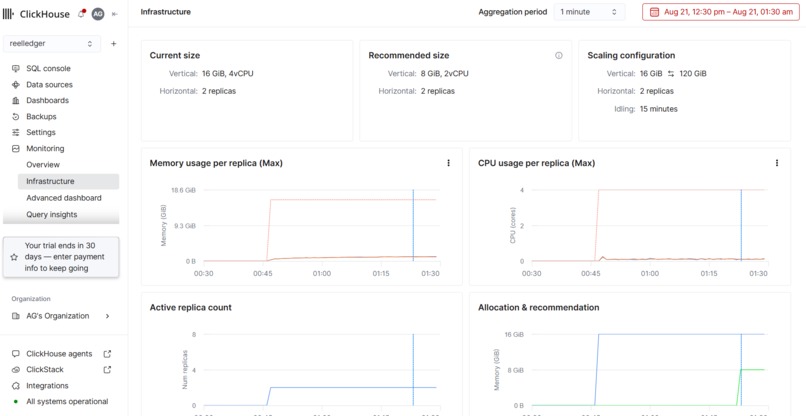Open external link icon beside ClickStack

(107, 370)
